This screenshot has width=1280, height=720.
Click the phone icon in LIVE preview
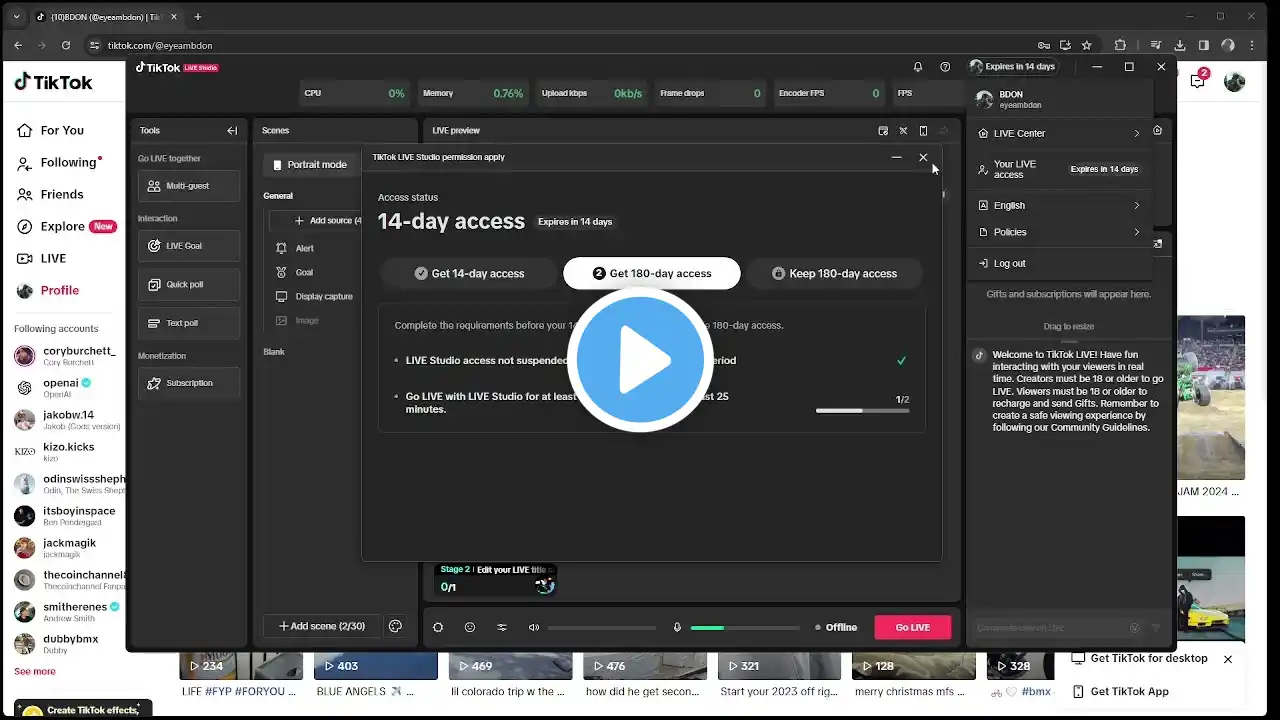pyautogui.click(x=923, y=130)
